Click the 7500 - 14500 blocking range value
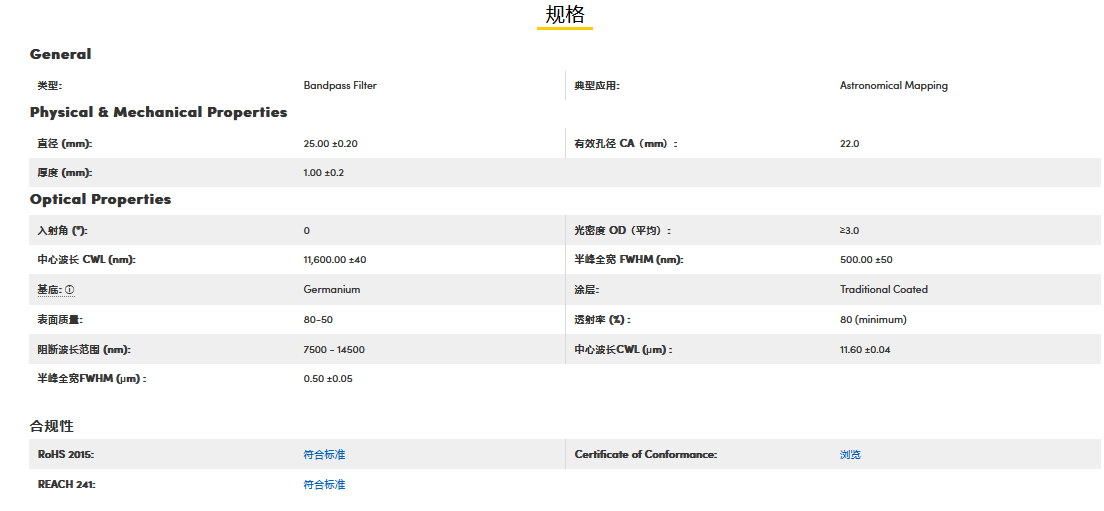The height and width of the screenshot is (511, 1104). [x=333, y=350]
